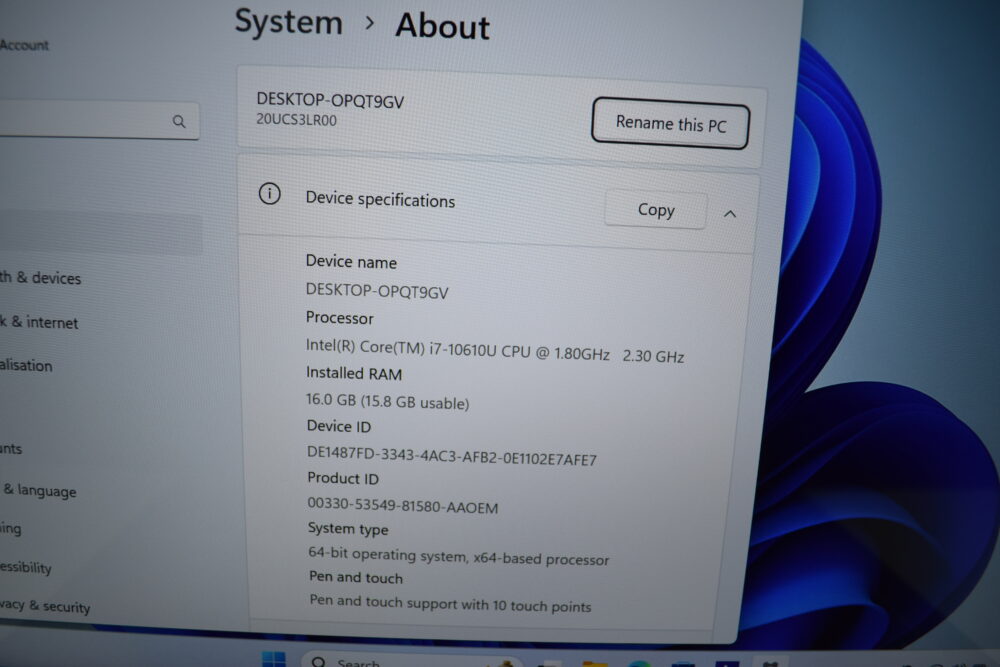1000x667 pixels.
Task: Click the Account text in sidebar
Action: point(24,45)
